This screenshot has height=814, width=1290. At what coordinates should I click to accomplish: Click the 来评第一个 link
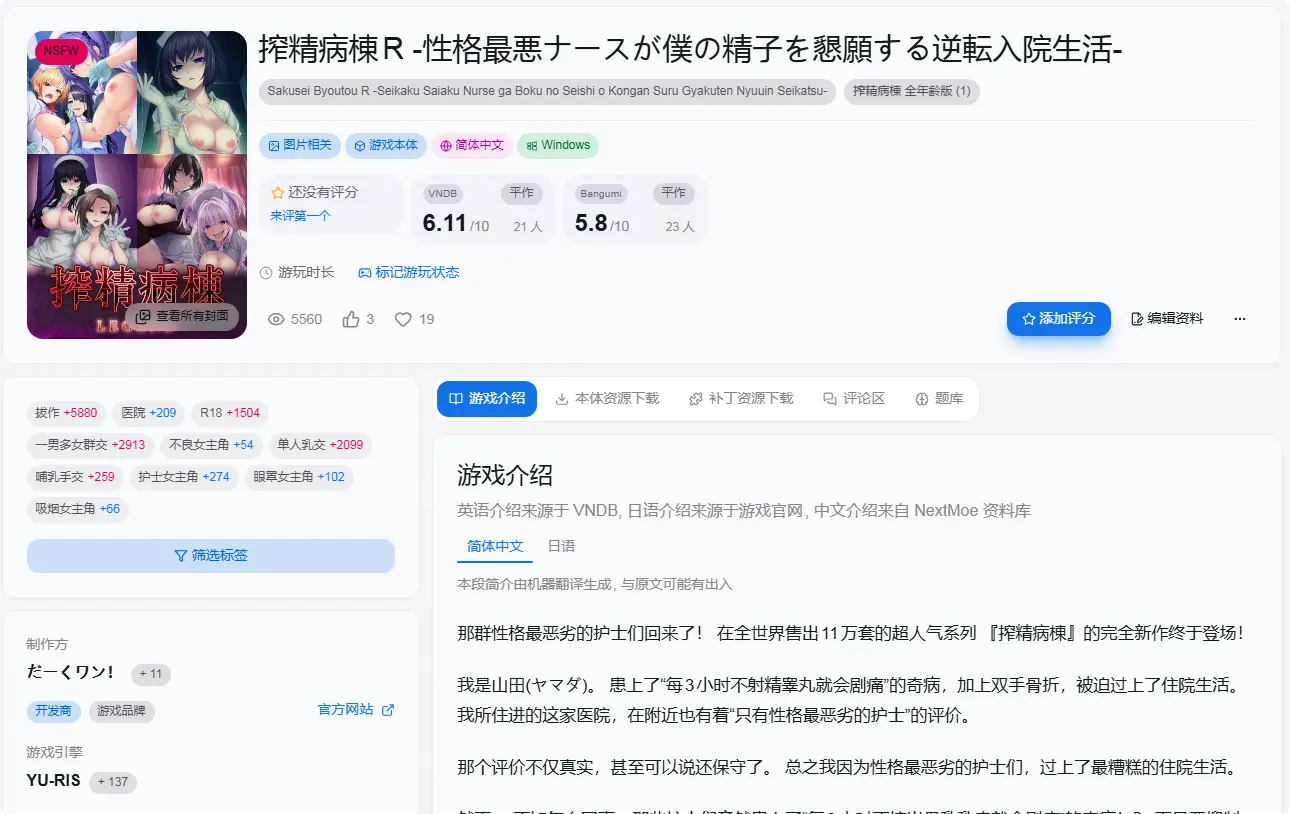(x=300, y=216)
